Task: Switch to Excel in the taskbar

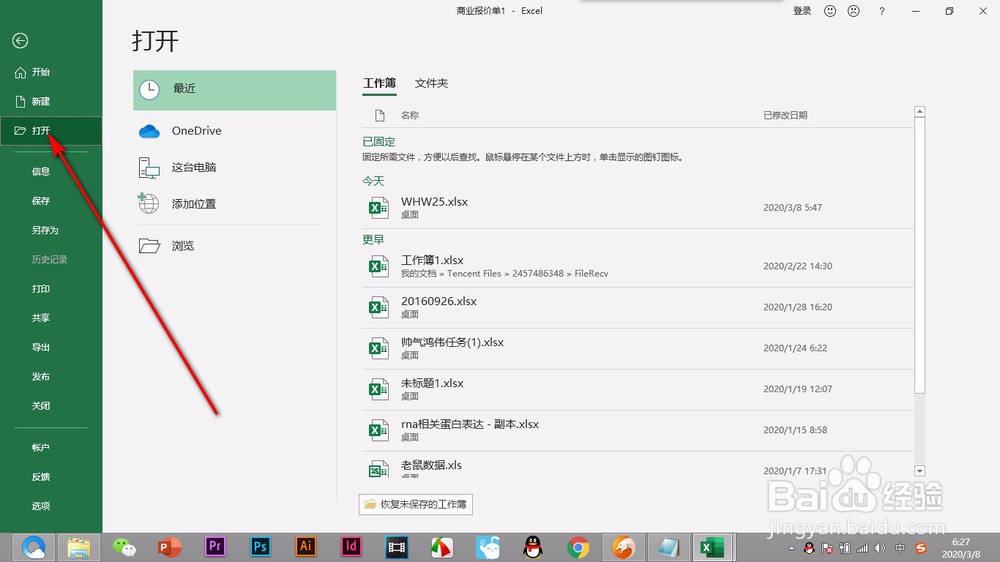Action: pyautogui.click(x=712, y=547)
